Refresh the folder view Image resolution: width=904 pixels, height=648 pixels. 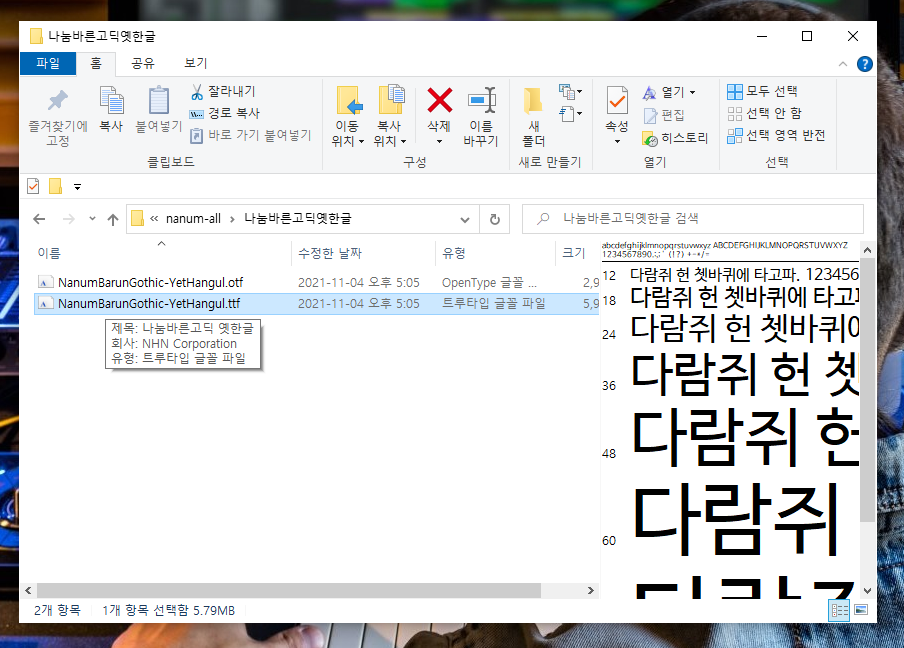pos(495,220)
